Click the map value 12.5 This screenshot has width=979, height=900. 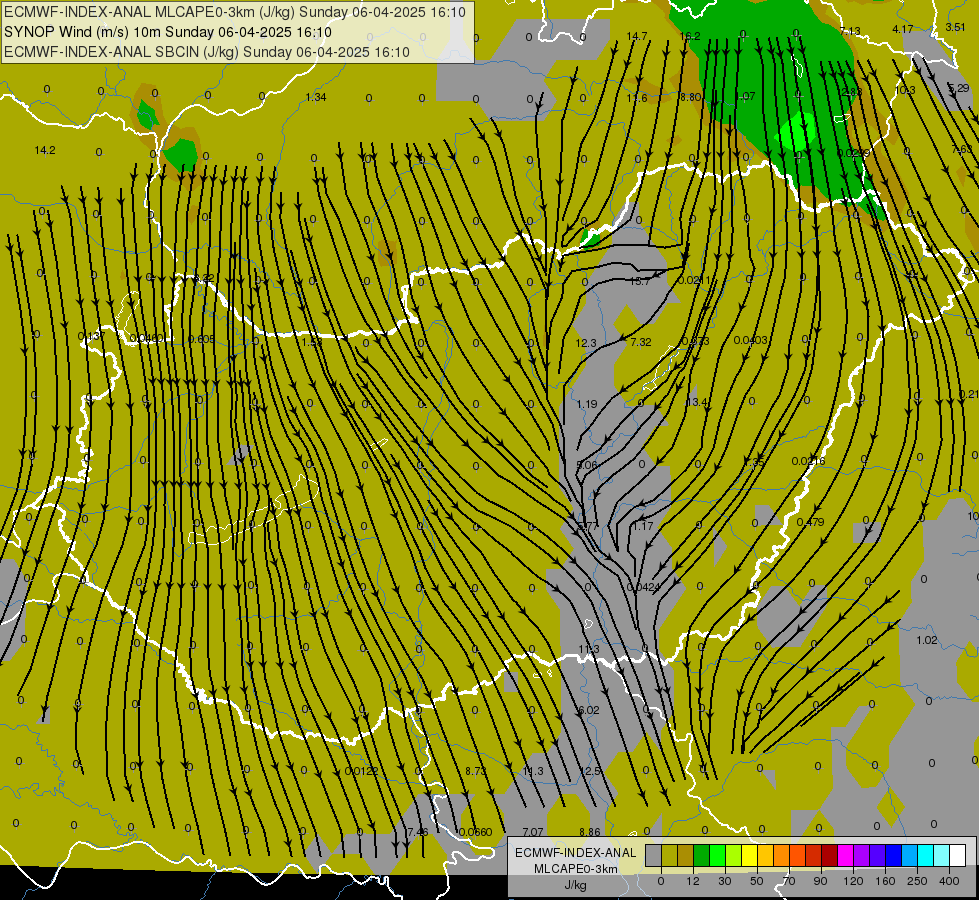click(x=590, y=771)
